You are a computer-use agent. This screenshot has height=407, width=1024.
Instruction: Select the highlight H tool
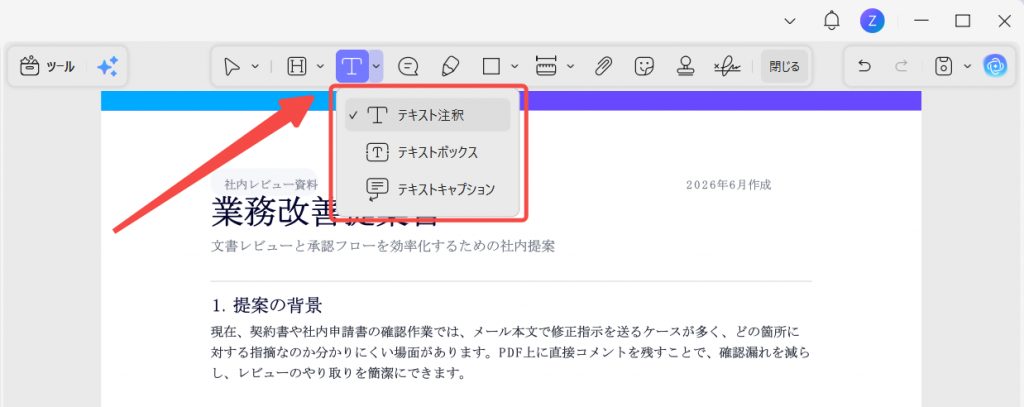[x=298, y=66]
